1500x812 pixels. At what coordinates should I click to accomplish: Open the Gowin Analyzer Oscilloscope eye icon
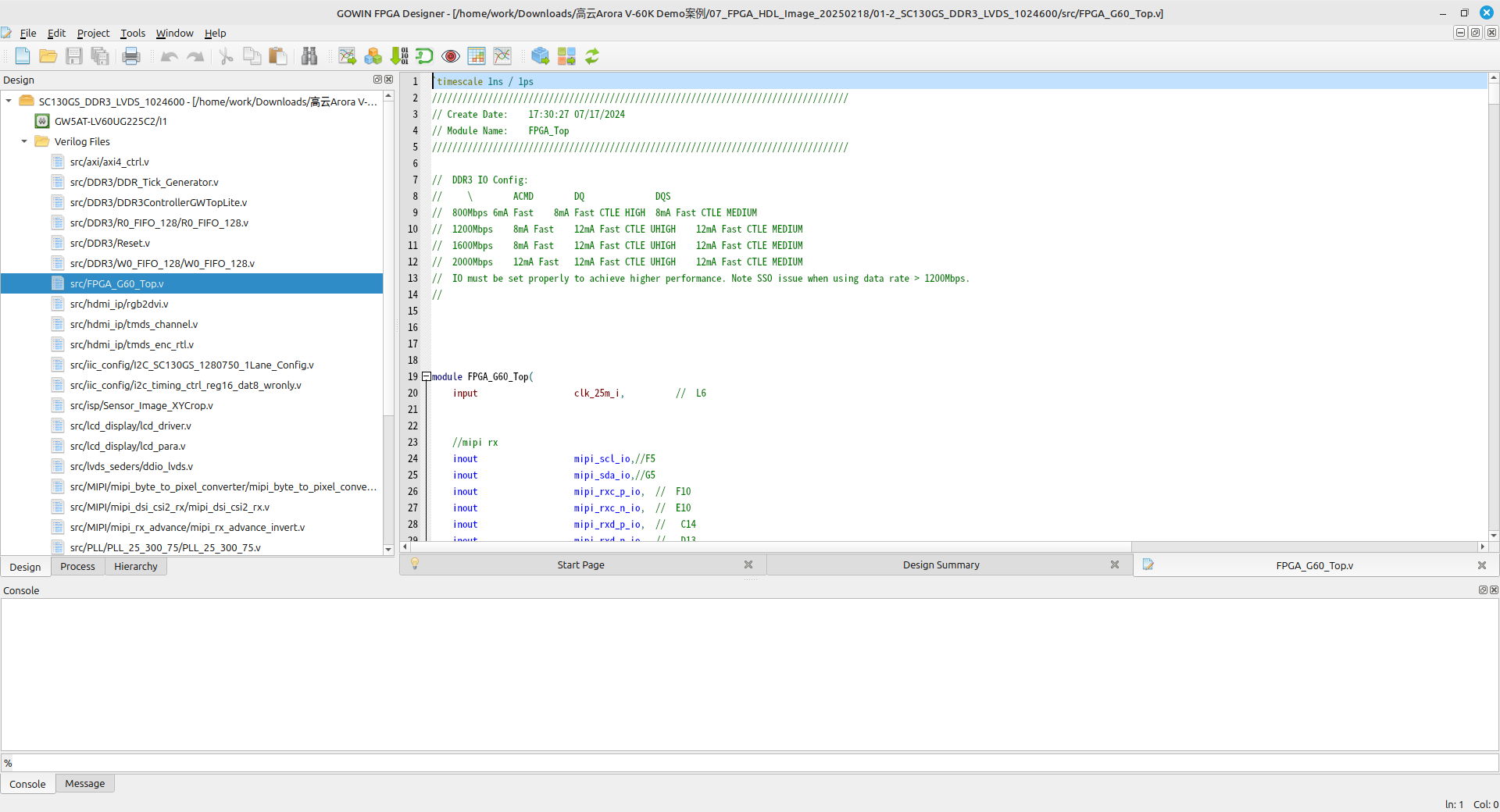coord(451,56)
